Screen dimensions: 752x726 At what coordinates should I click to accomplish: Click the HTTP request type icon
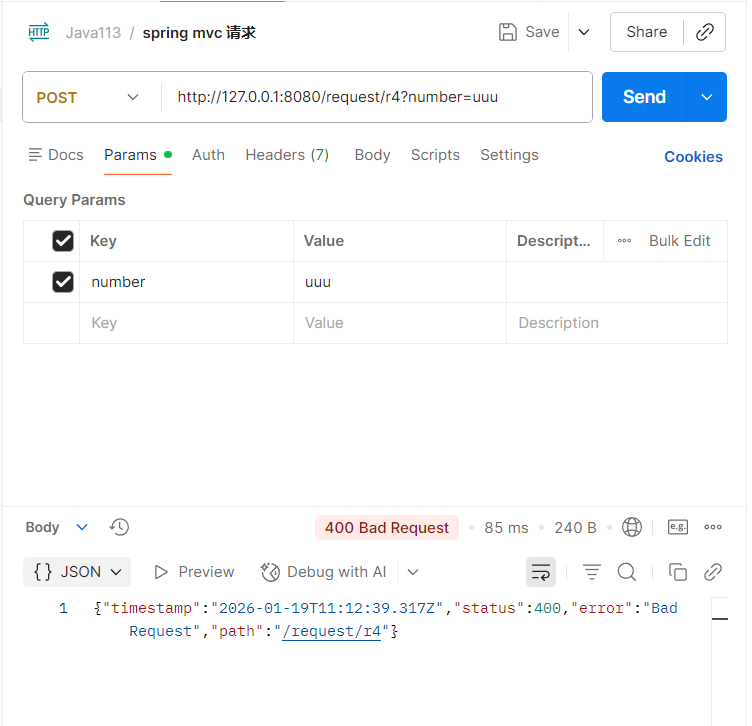pos(38,32)
